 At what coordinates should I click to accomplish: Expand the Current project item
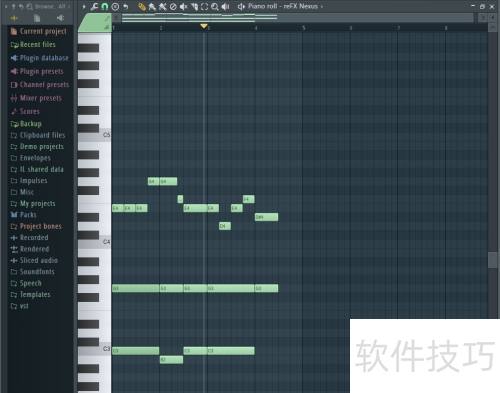(39, 31)
